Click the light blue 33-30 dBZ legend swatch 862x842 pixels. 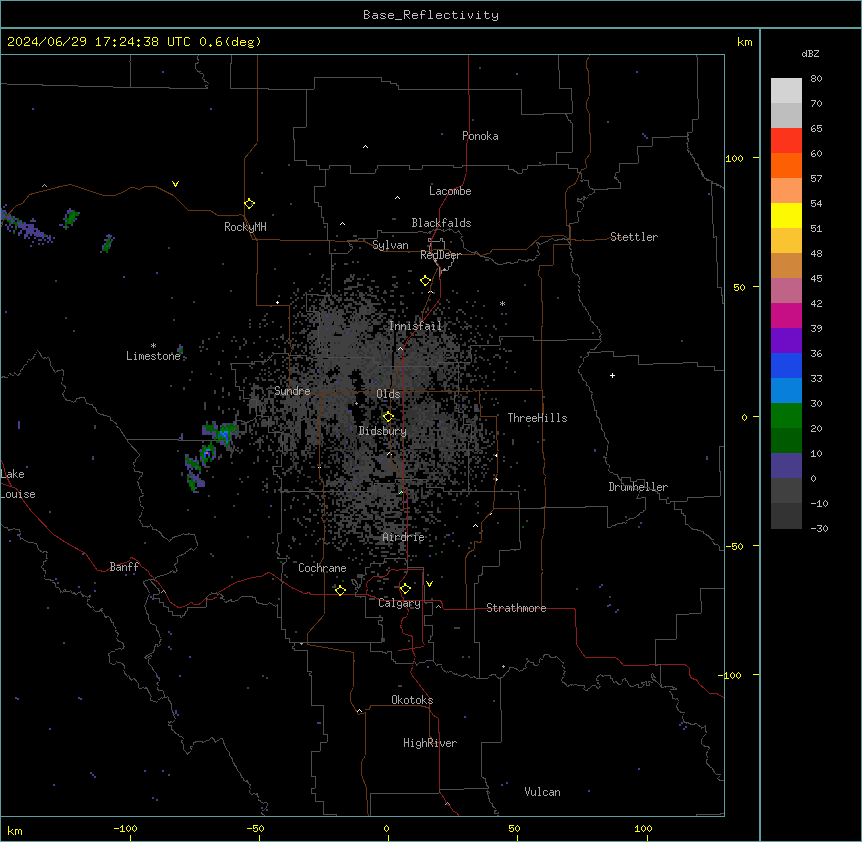[786, 391]
